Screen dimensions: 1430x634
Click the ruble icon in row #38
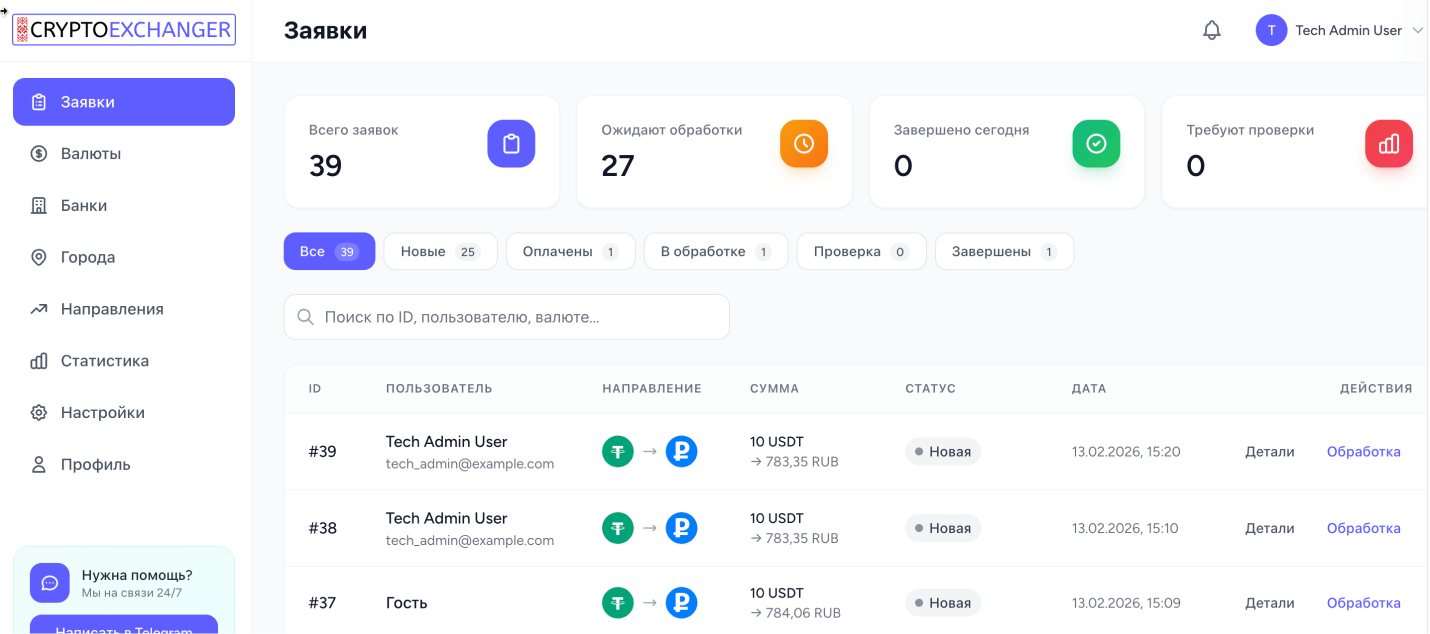coord(681,528)
